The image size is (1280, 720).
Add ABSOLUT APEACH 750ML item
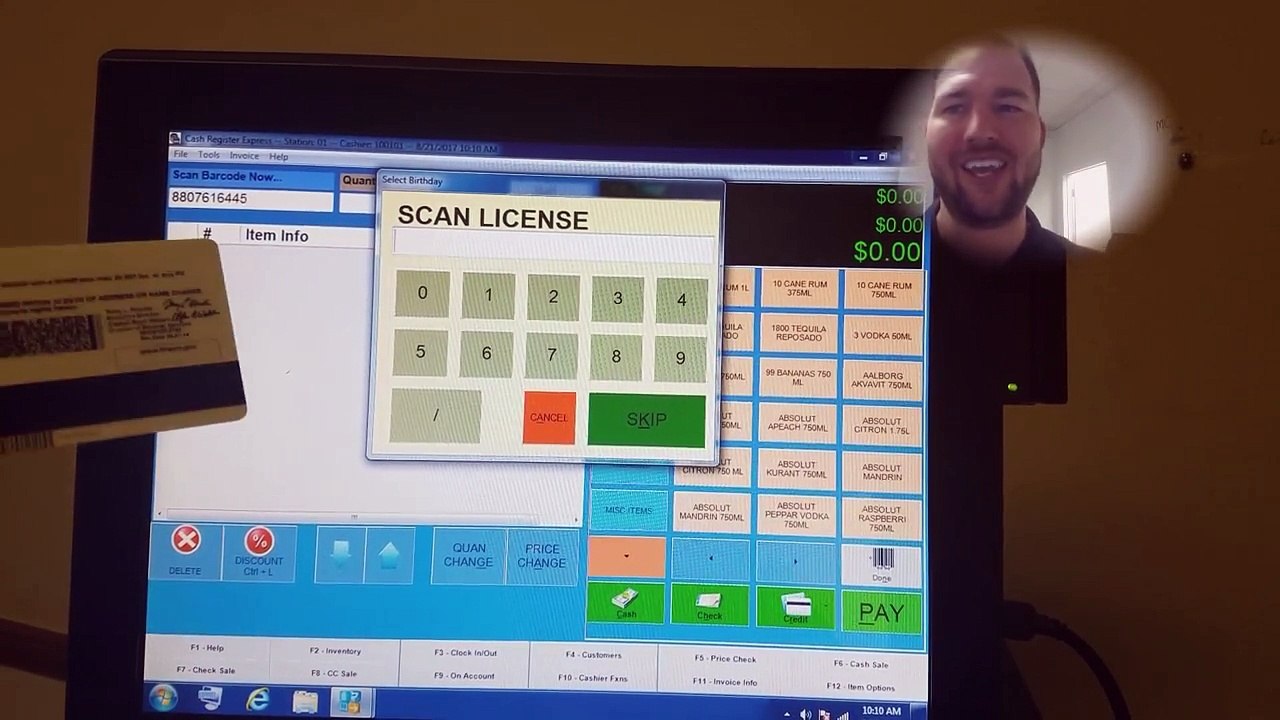(x=797, y=424)
